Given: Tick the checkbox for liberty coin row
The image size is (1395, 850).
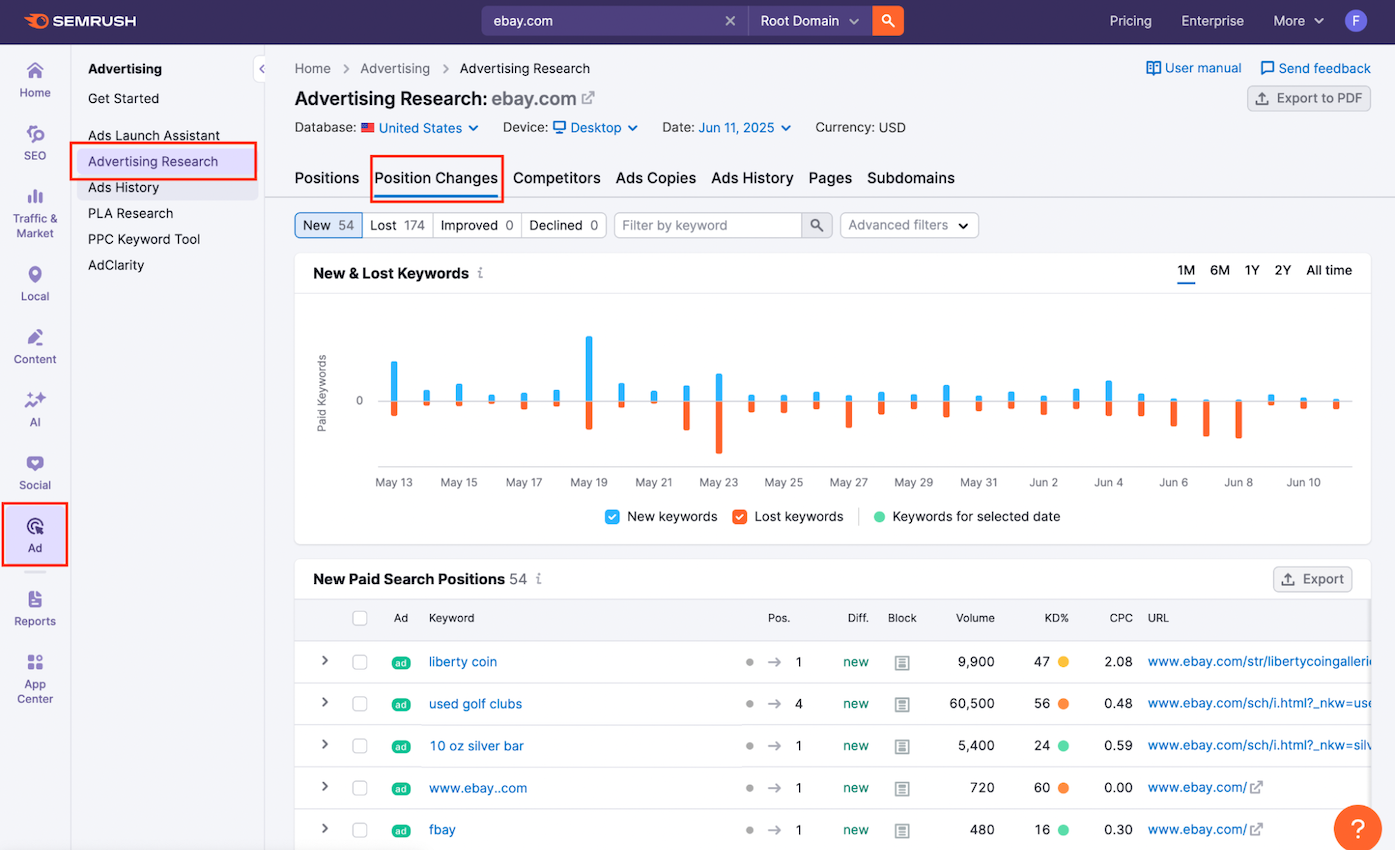Looking at the screenshot, I should [x=360, y=662].
